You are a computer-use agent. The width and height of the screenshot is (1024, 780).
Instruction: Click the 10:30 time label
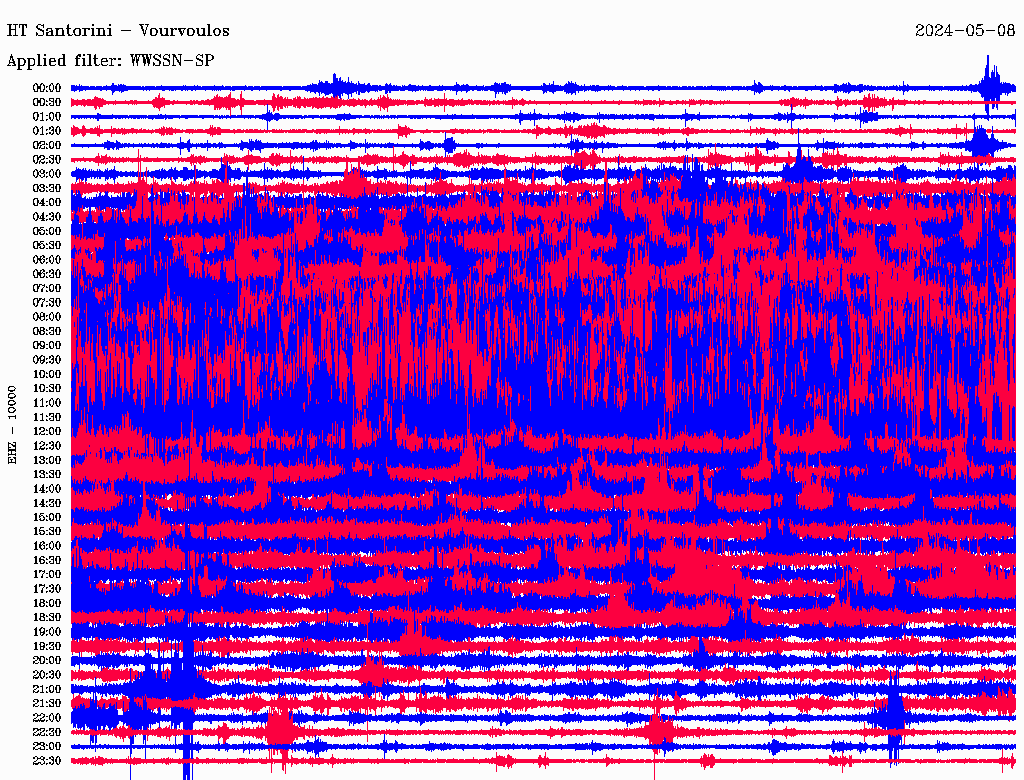47,389
